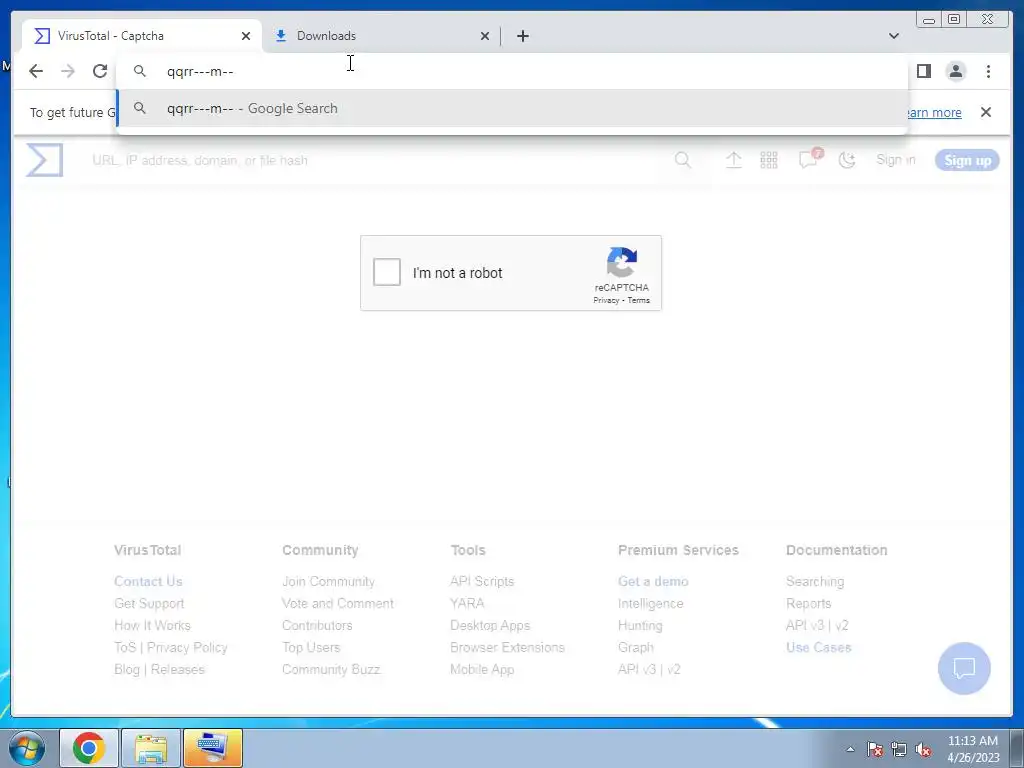This screenshot has height=768, width=1024.
Task: Click in the address bar text
Action: pos(200,71)
